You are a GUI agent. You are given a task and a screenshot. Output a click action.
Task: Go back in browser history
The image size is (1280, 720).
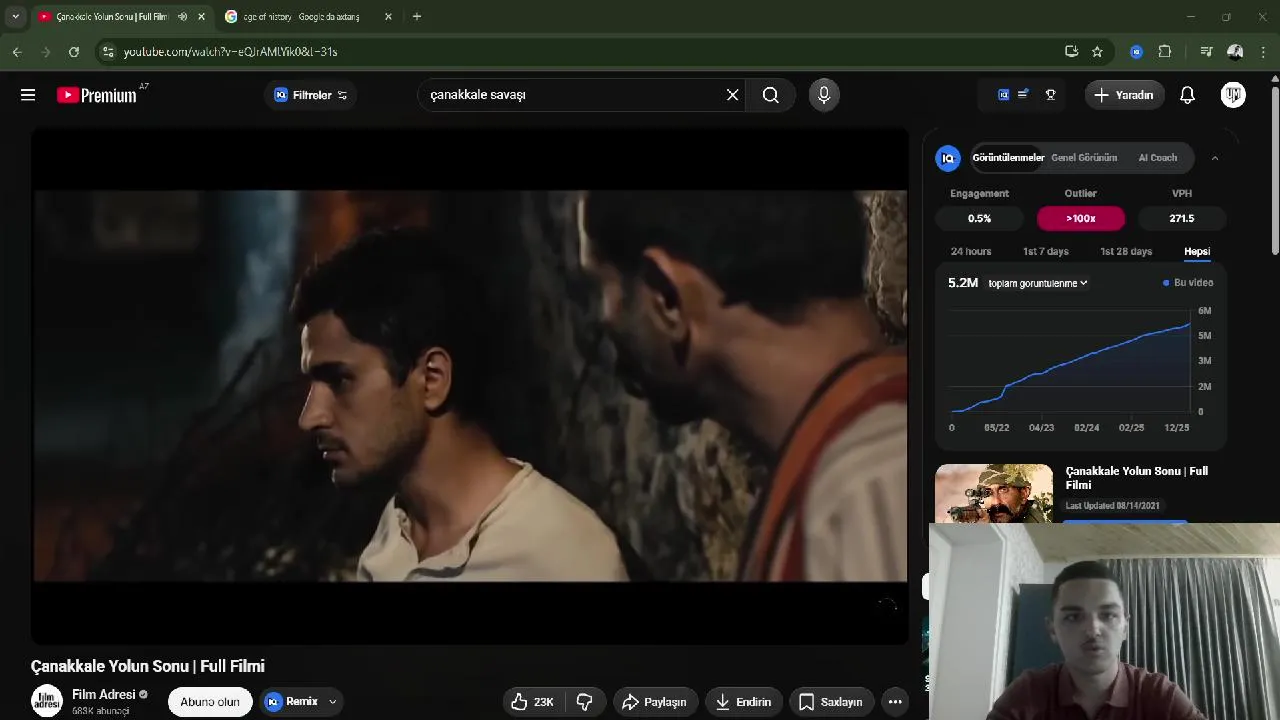[x=17, y=52]
